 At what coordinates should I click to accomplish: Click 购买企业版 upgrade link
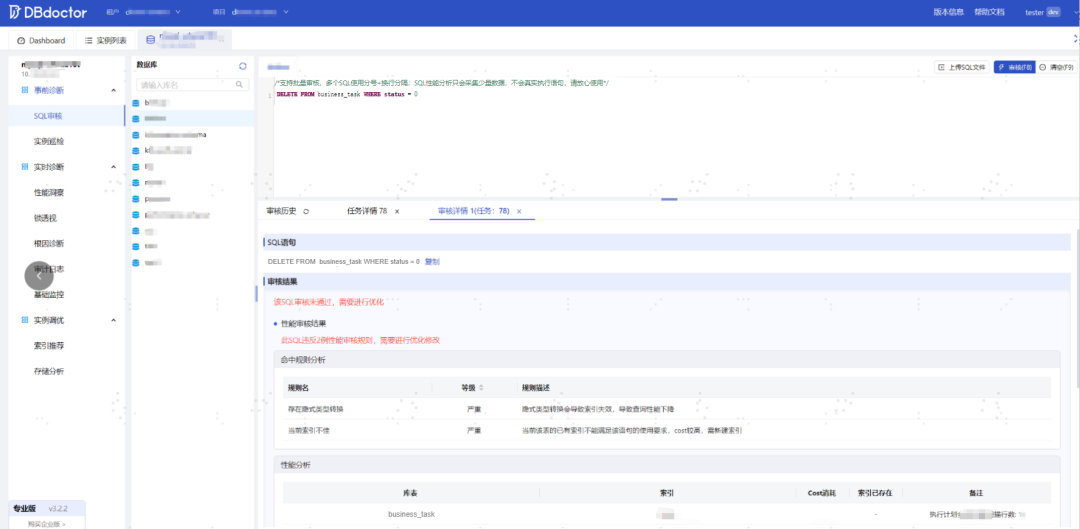46,524
